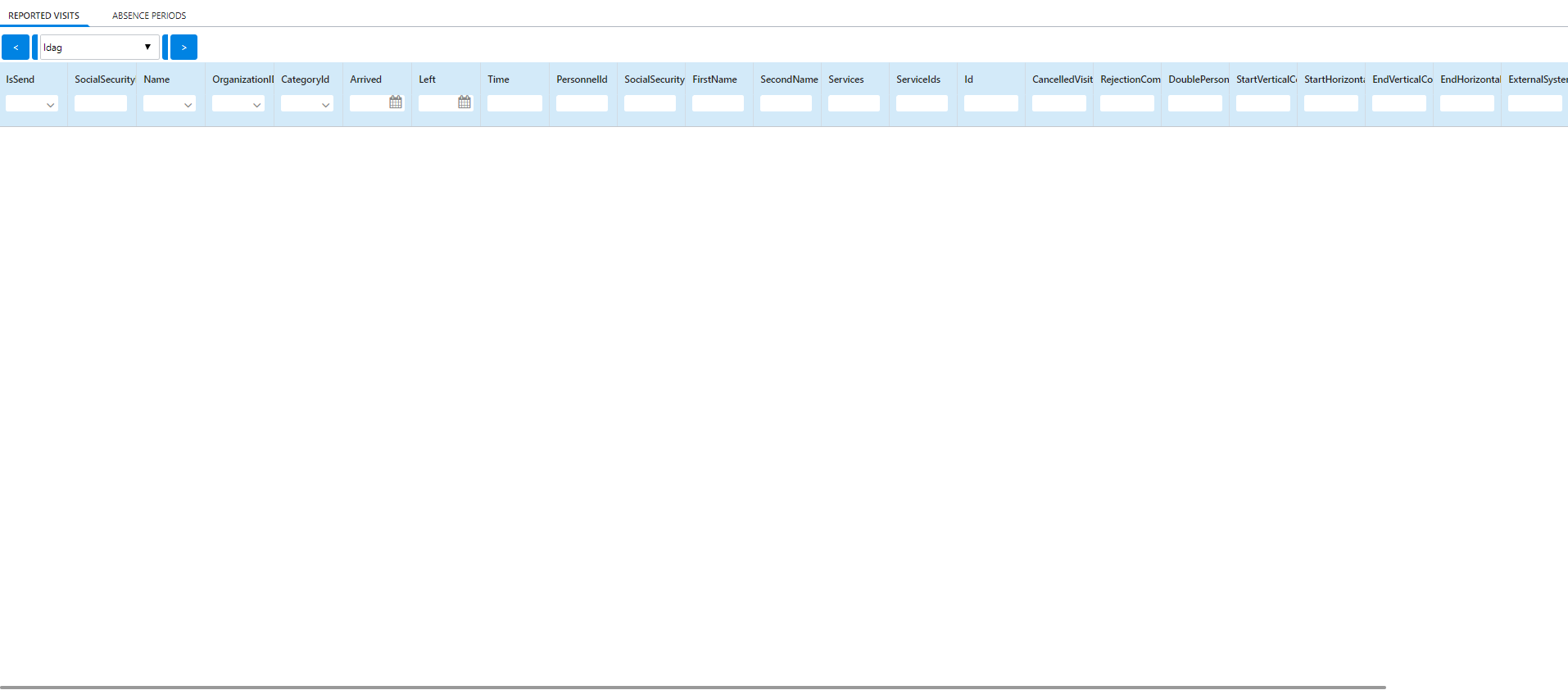Focus the PersonnelId filter field
Image resolution: width=1568 pixels, height=690 pixels.
582,103
